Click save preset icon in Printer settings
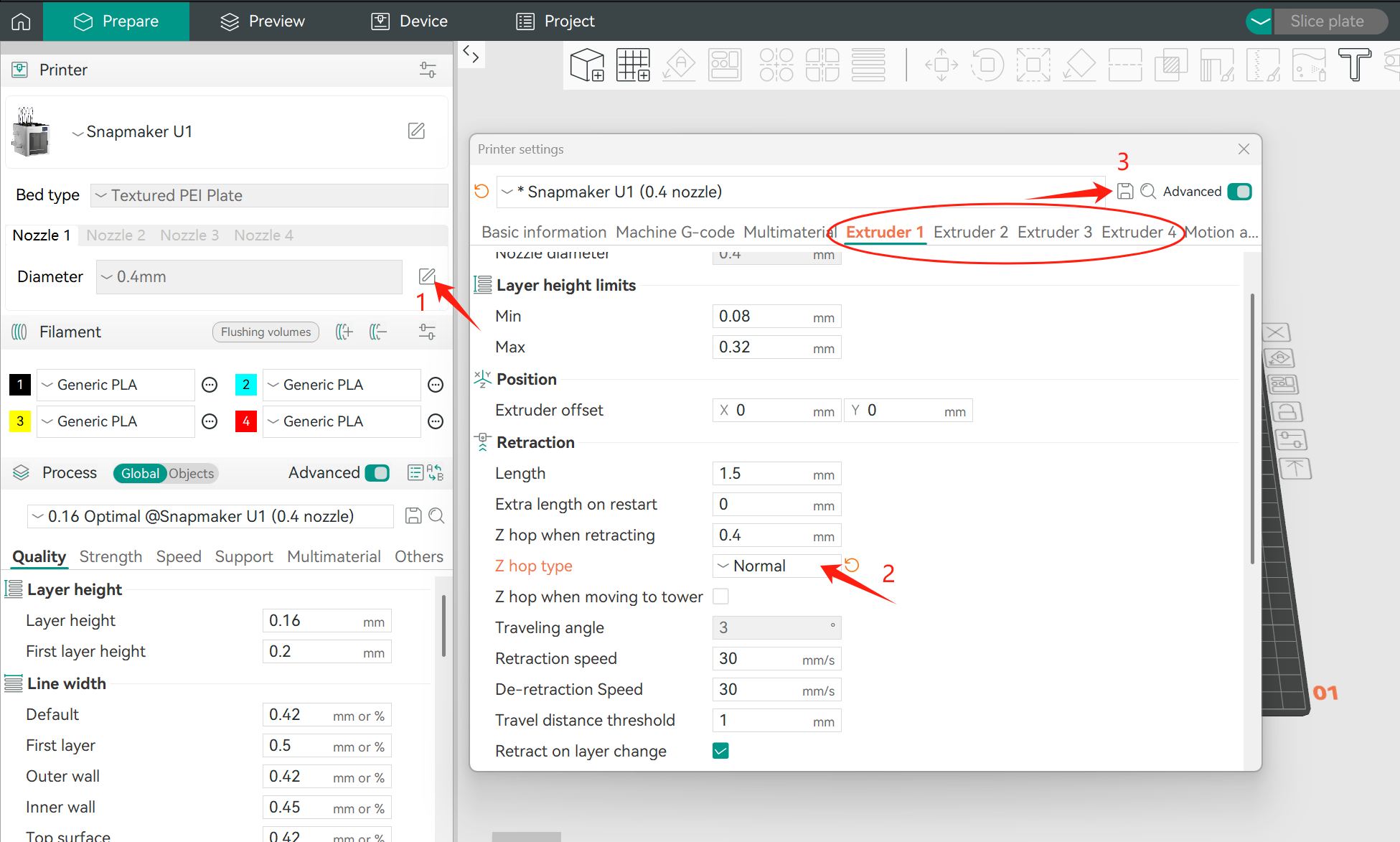1400x842 pixels. pyautogui.click(x=1125, y=192)
